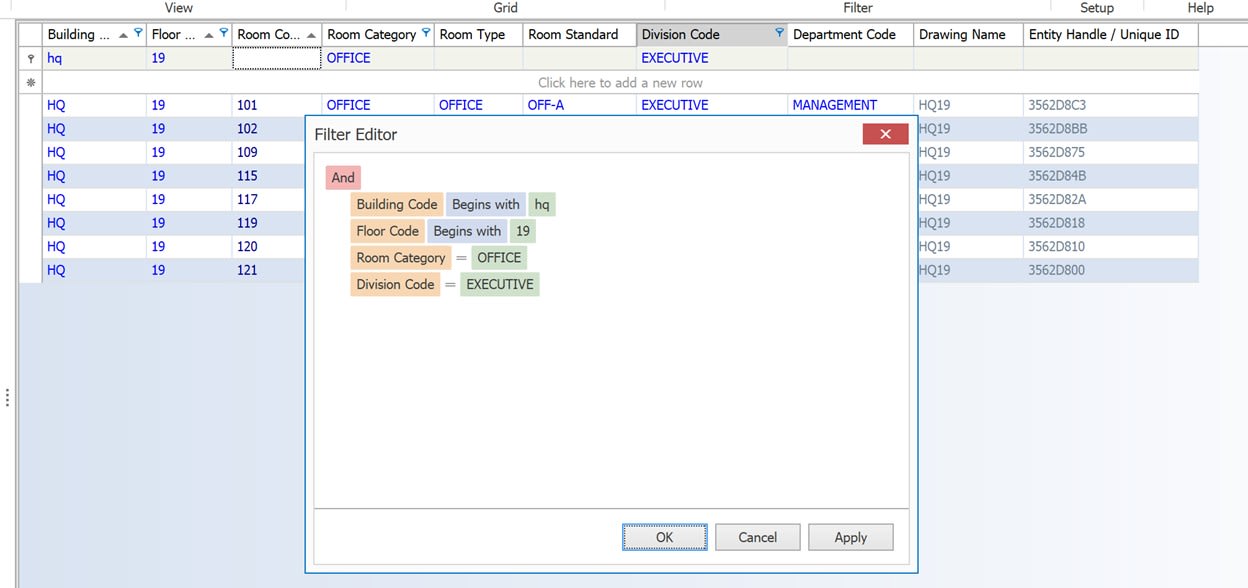Click the Entity Handle / Unique ID header
1248x588 pixels.
1110,34
